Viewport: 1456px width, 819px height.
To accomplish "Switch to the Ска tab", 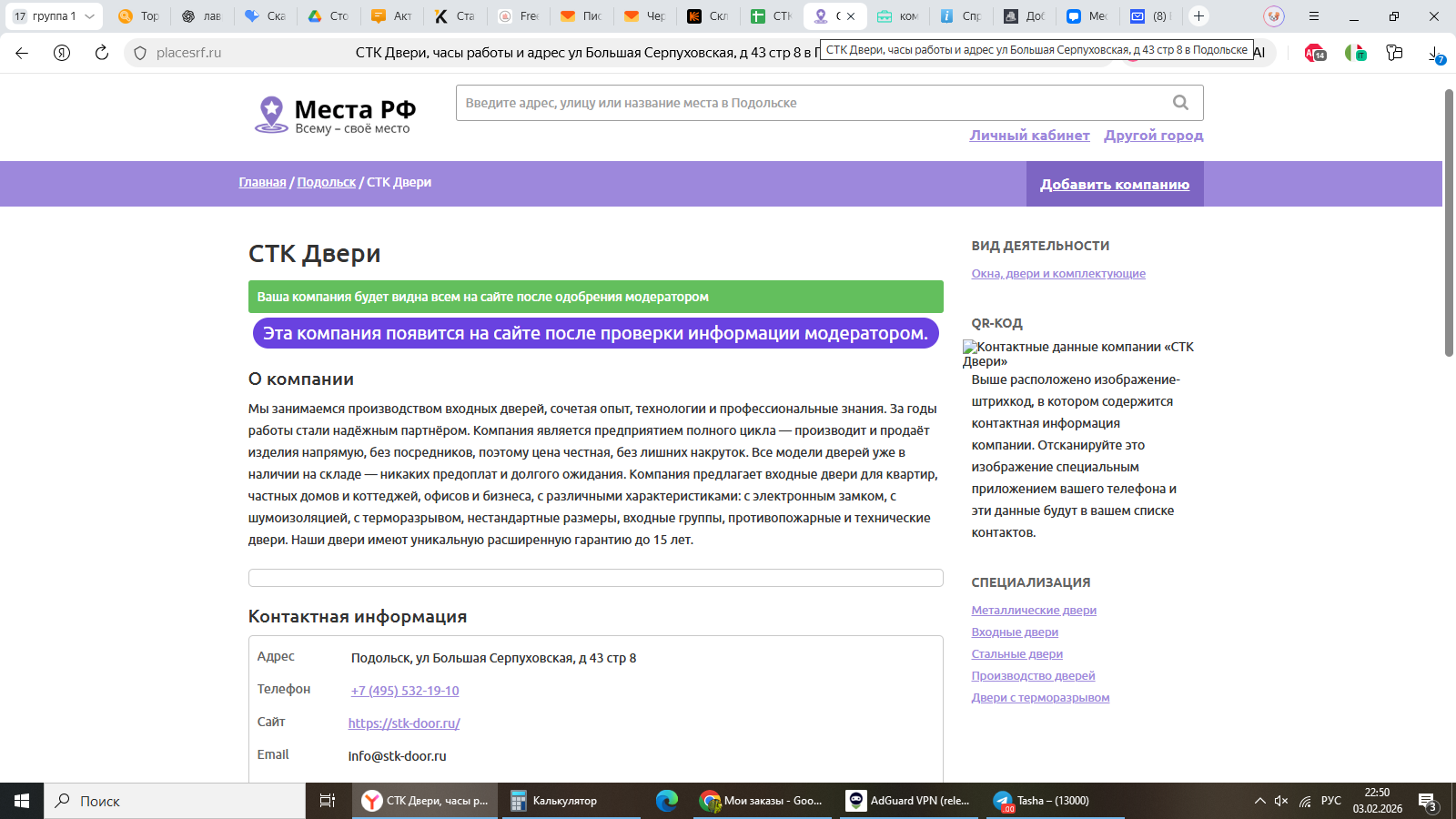I will coord(265,15).
